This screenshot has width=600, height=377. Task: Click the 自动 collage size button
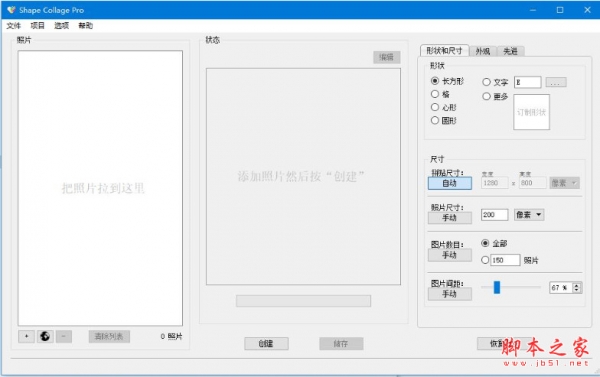pos(450,183)
